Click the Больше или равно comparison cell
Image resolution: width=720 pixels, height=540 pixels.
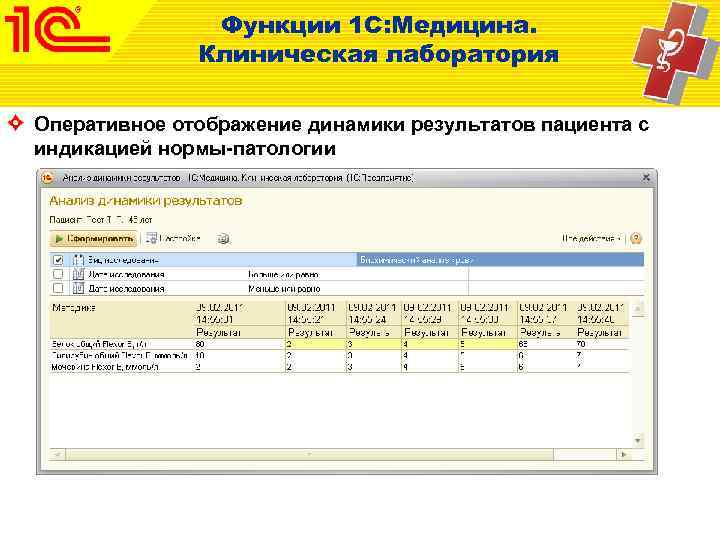click(283, 275)
